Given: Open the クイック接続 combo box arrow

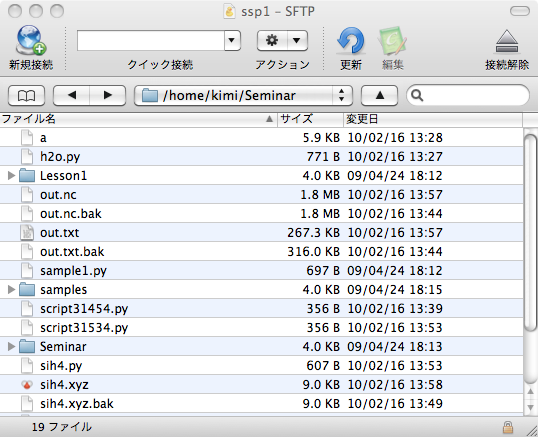Looking at the screenshot, I should pyautogui.click(x=232, y=40).
